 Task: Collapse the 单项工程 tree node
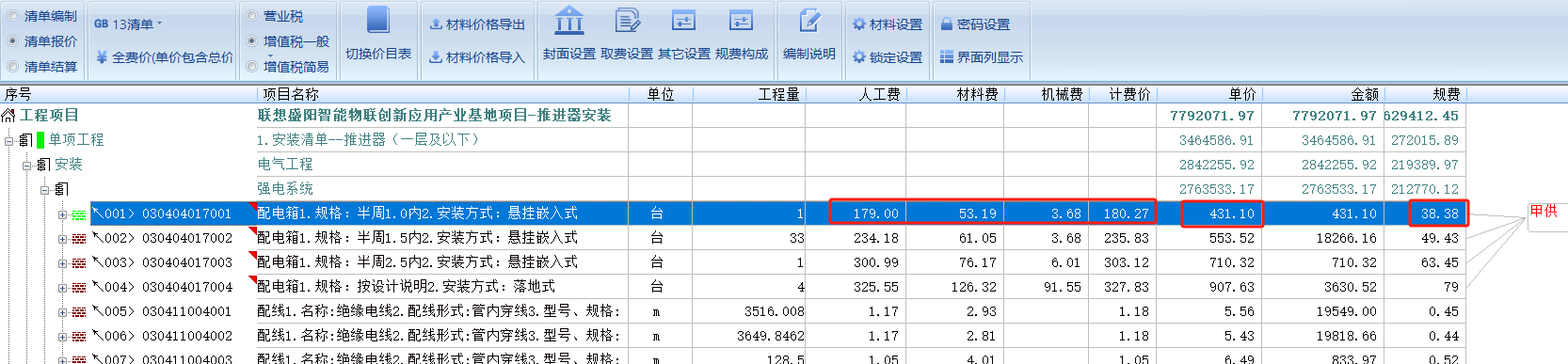click(x=8, y=140)
